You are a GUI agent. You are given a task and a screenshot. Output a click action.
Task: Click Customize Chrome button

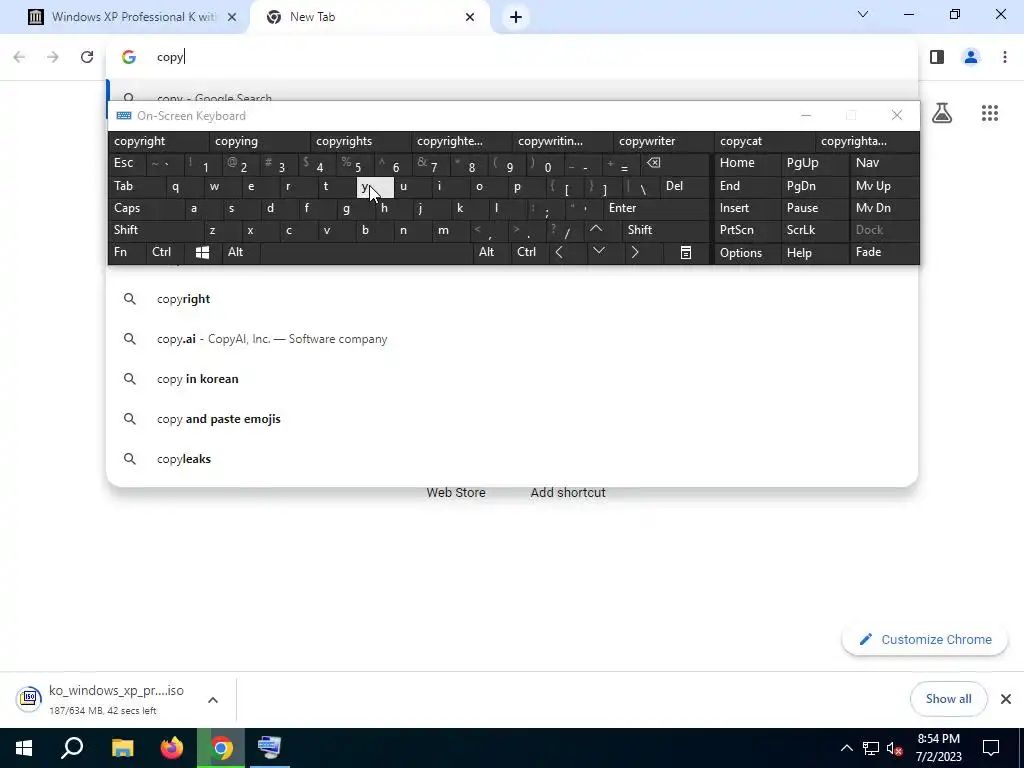tap(925, 639)
